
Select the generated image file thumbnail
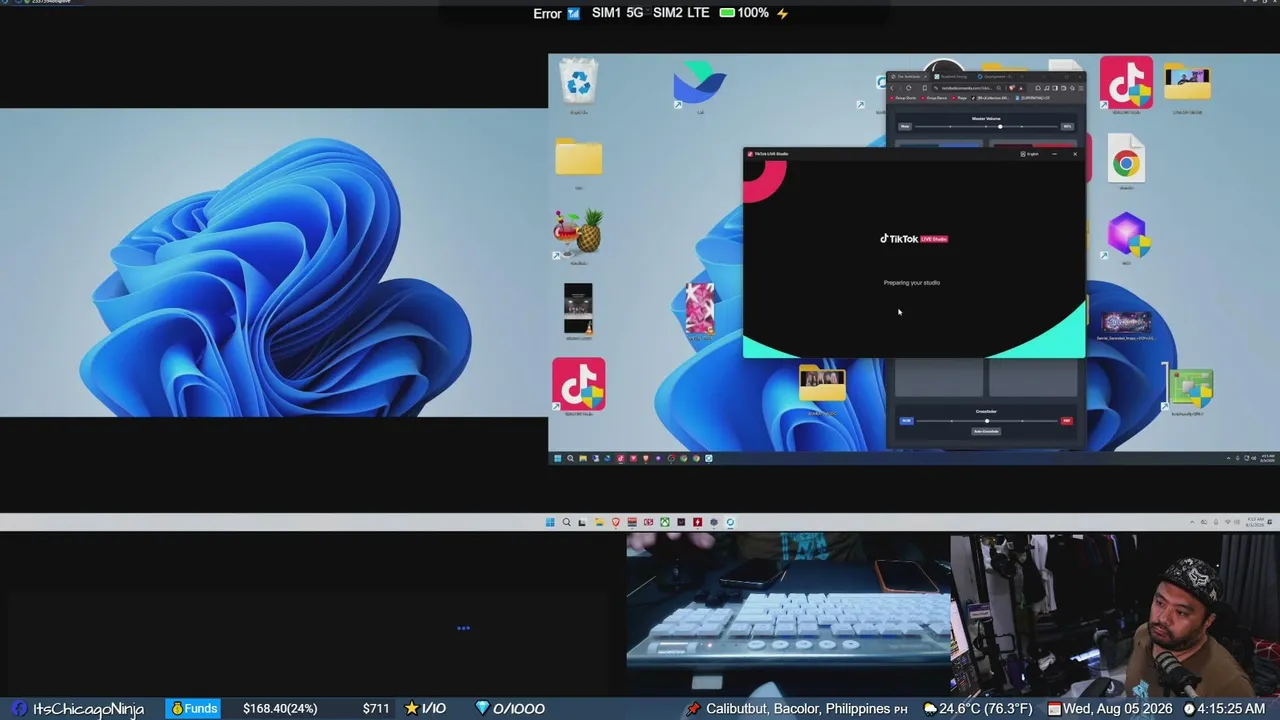click(1126, 322)
